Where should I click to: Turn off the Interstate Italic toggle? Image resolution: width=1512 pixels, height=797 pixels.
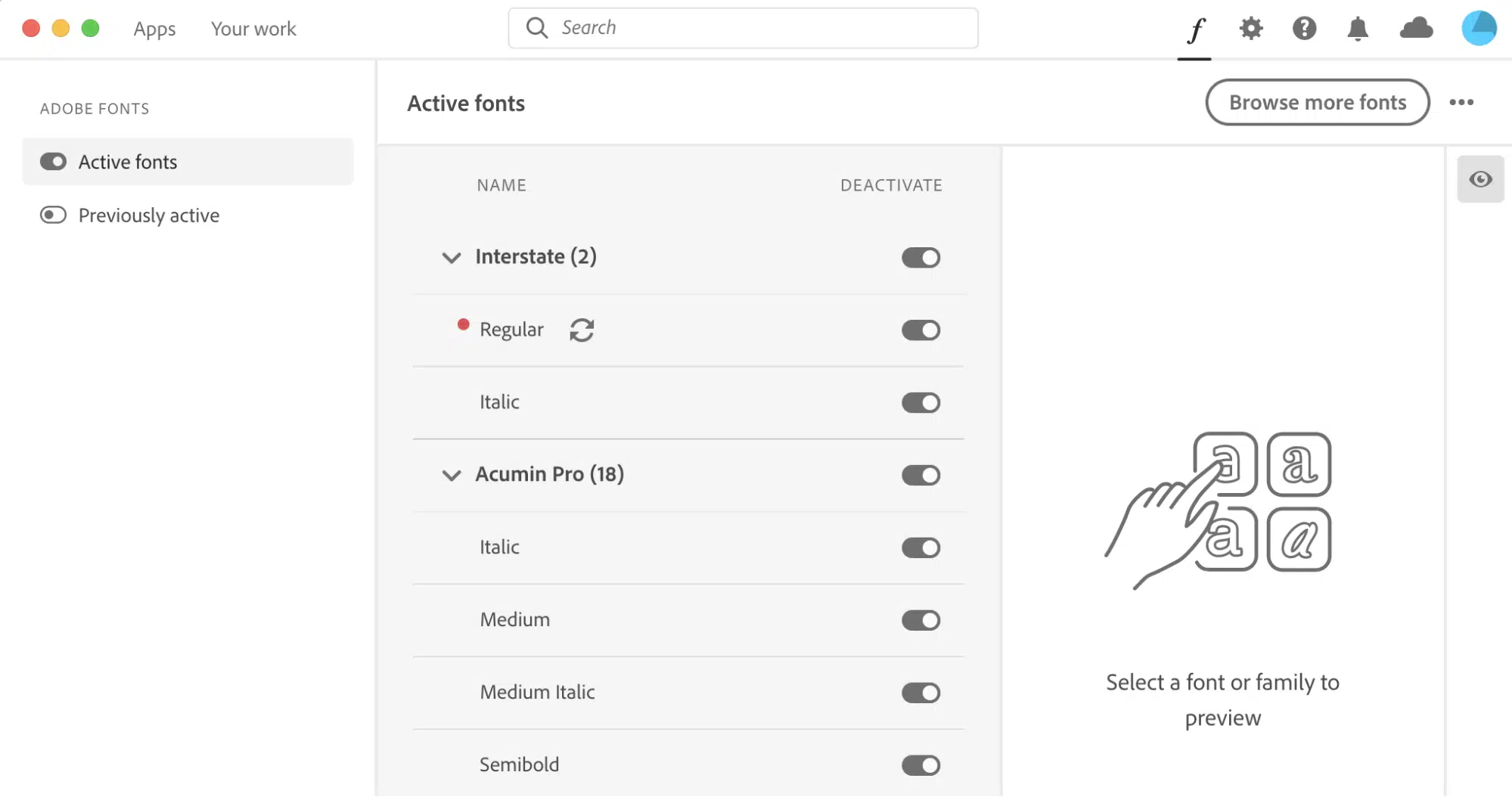pyautogui.click(x=921, y=403)
